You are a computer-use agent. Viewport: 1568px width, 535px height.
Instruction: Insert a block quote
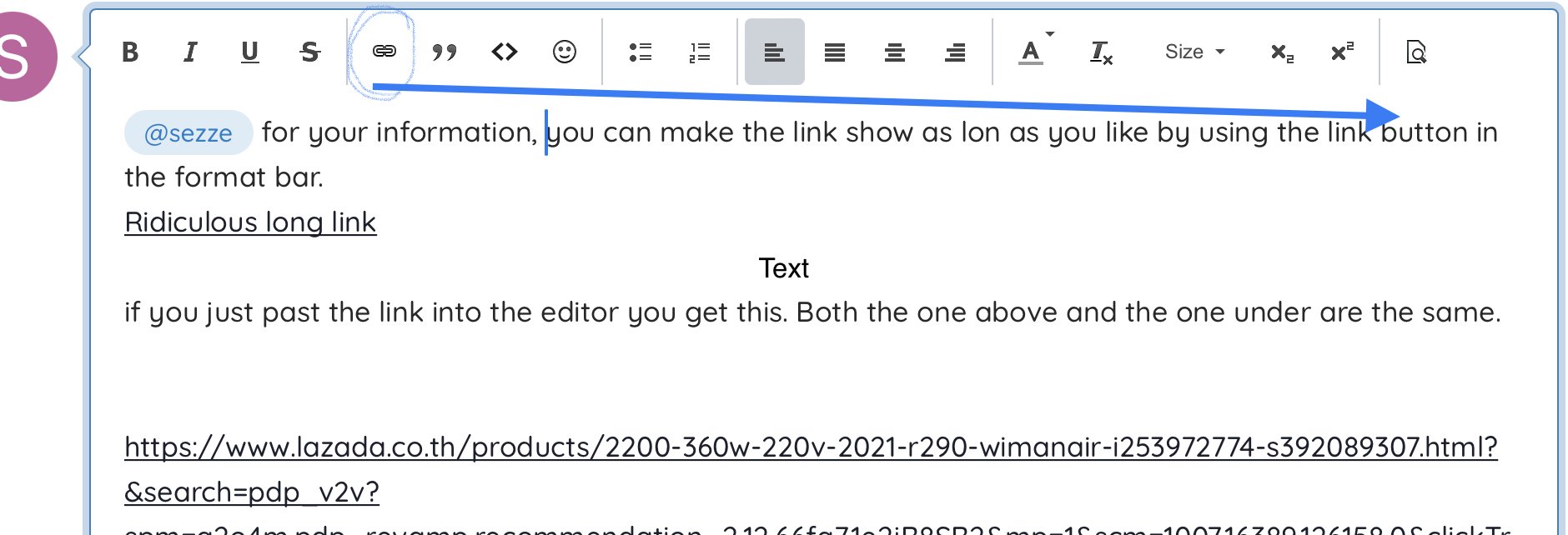[x=445, y=52]
